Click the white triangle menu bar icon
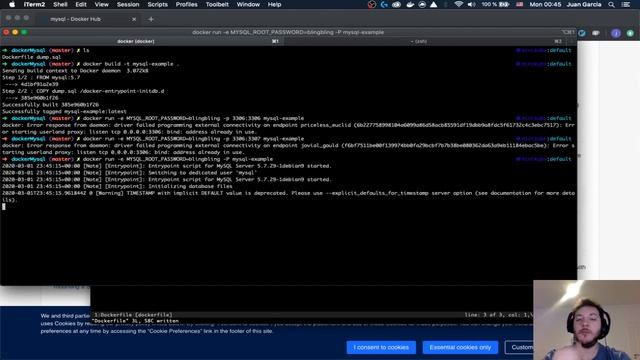Image resolution: width=640 pixels, height=360 pixels. (433, 4)
